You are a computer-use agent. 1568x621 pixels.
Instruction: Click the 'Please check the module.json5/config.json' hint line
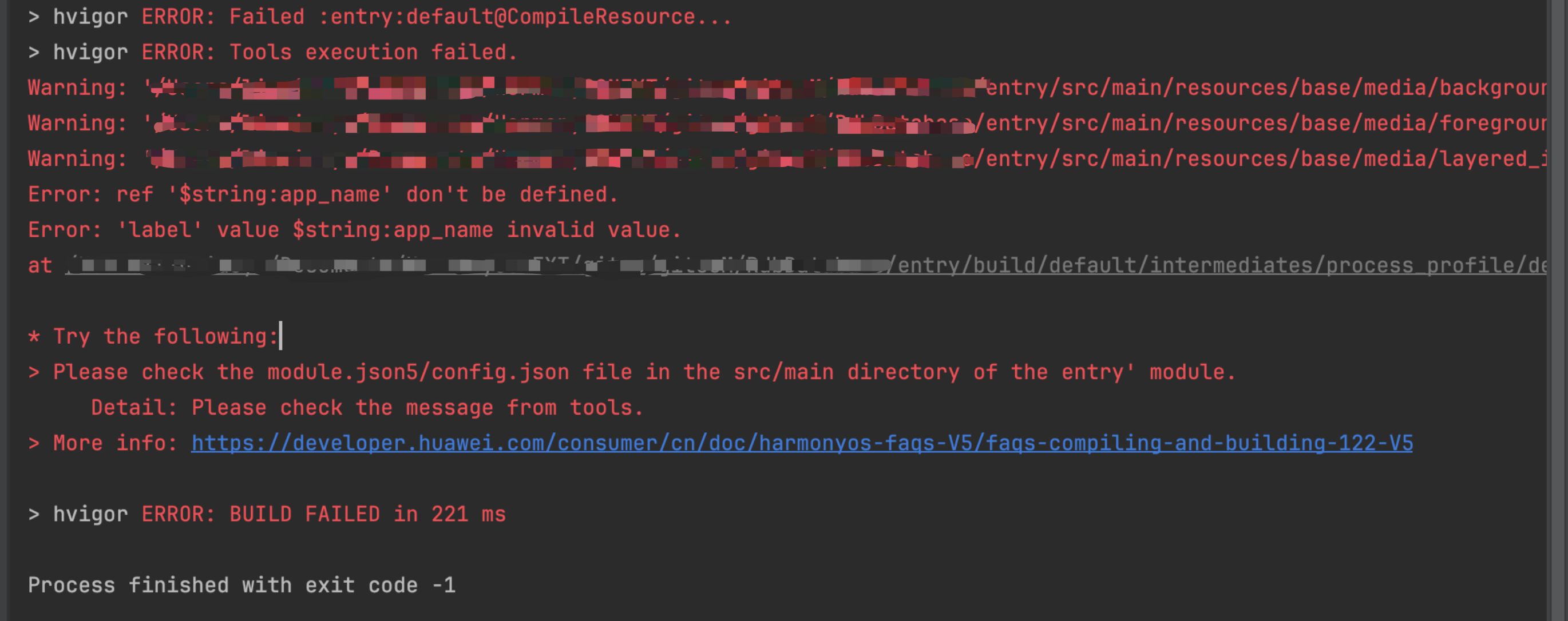[x=632, y=372]
